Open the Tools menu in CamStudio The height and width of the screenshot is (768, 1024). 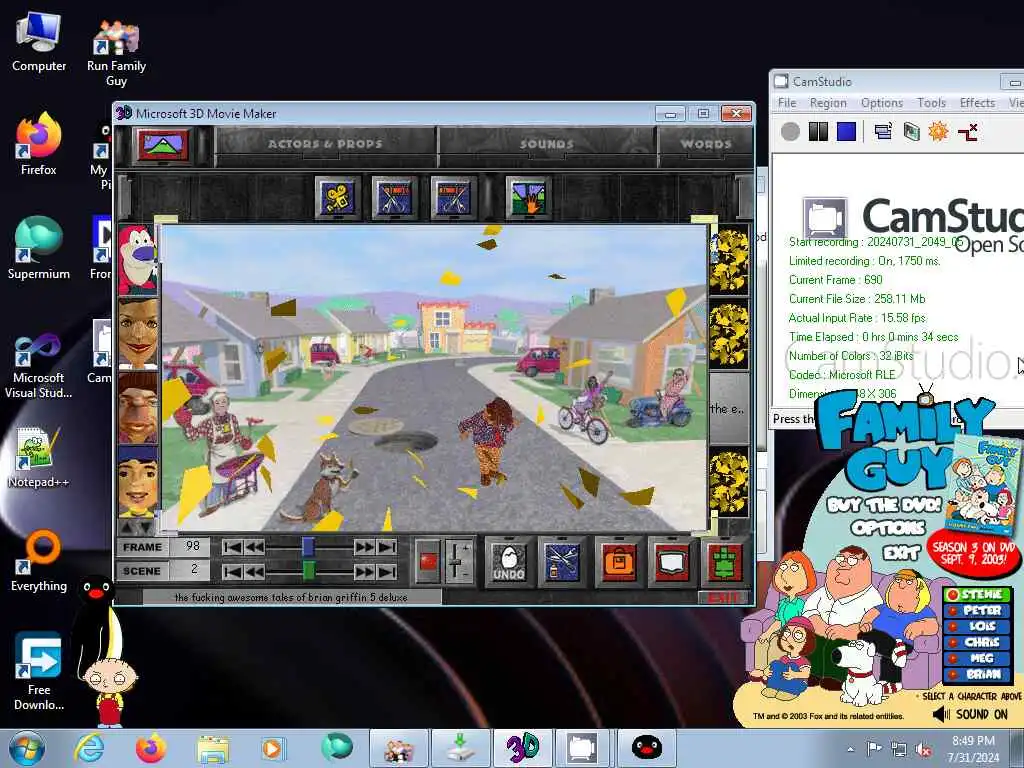pos(931,103)
